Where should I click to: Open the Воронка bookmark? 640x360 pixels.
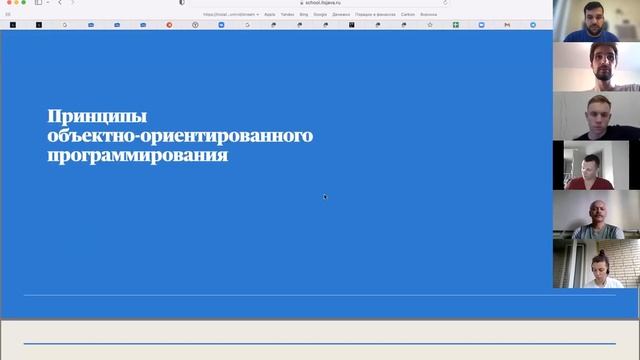[x=429, y=14]
